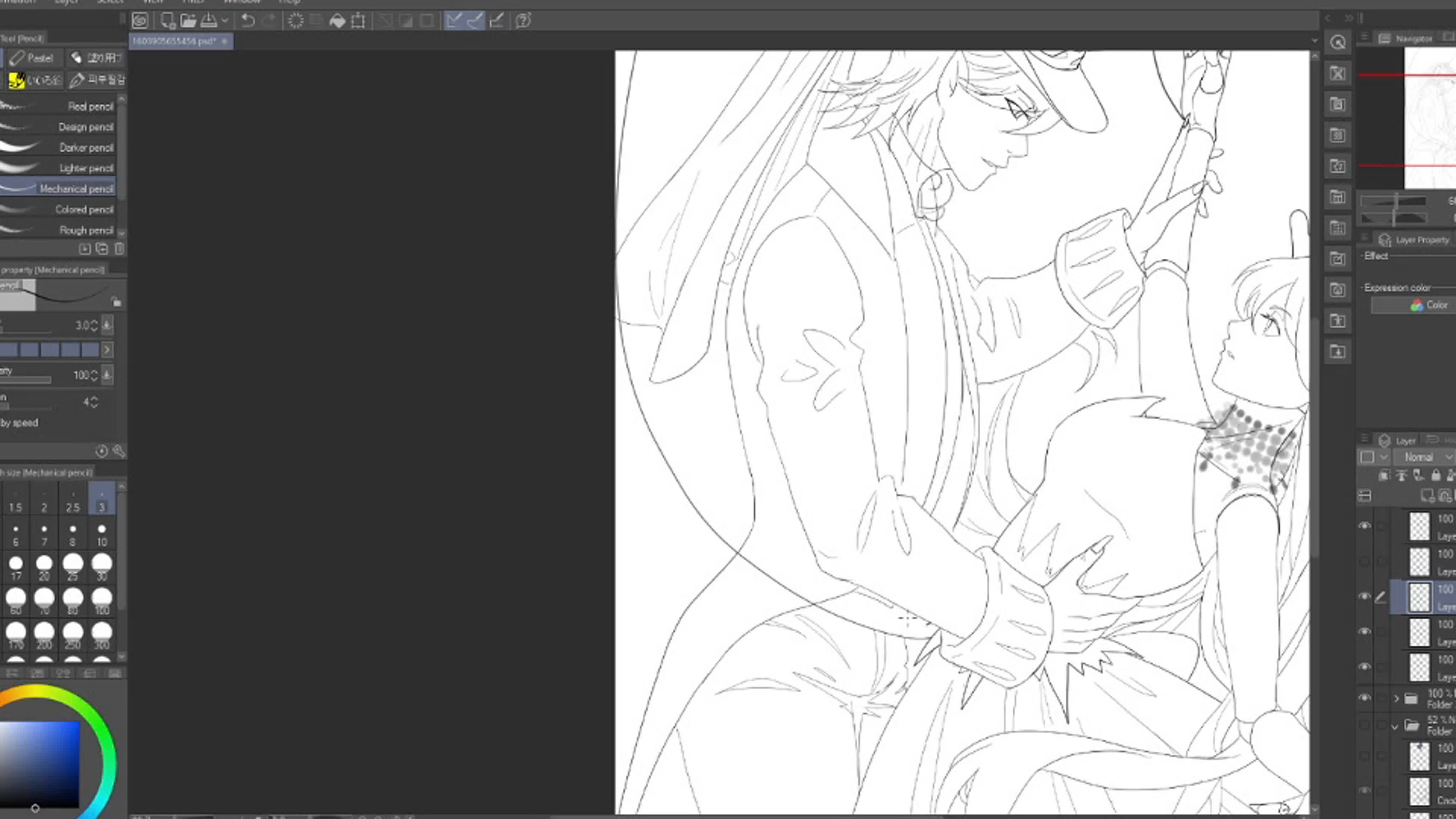Select the Design pencil sub tool

[x=58, y=127]
